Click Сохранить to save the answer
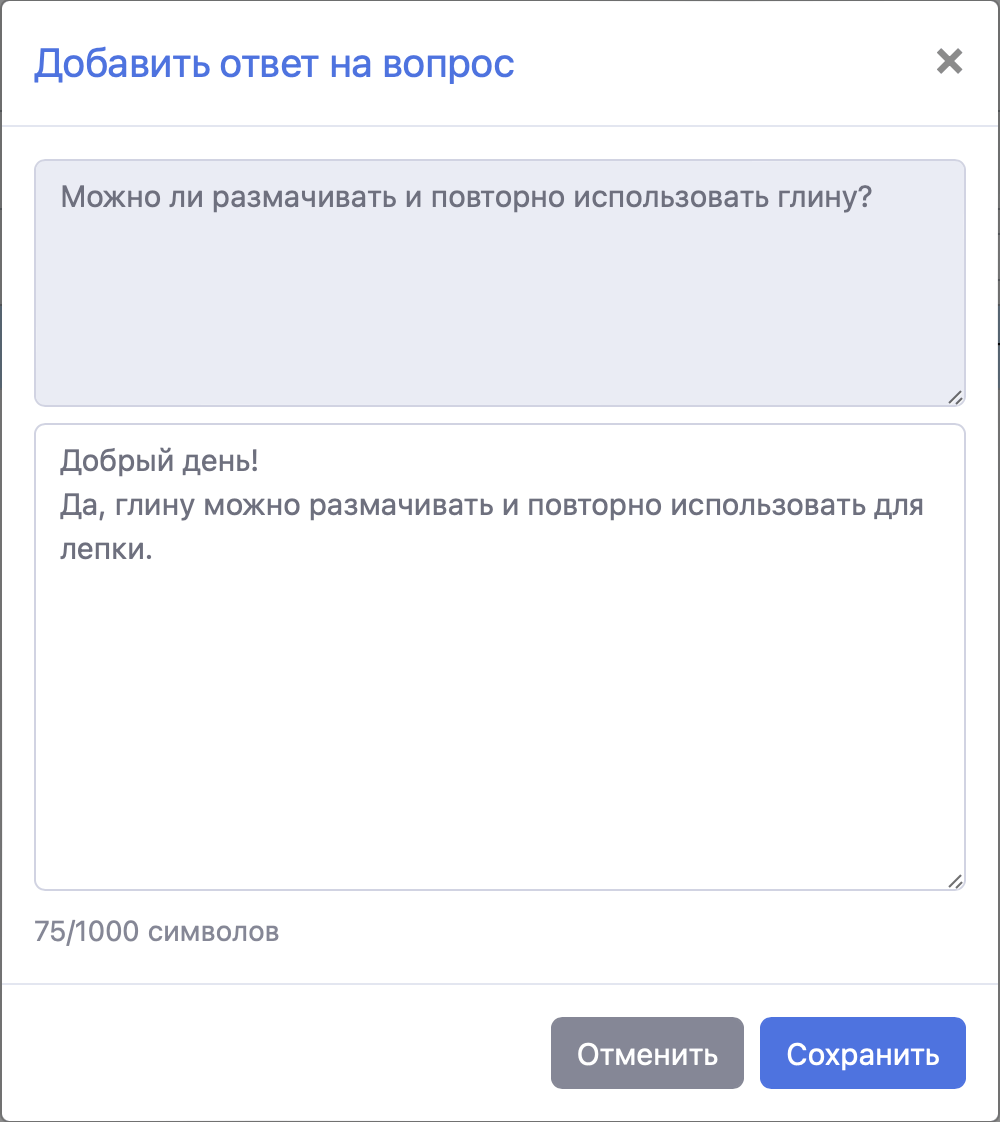1000x1122 pixels. point(862,1052)
